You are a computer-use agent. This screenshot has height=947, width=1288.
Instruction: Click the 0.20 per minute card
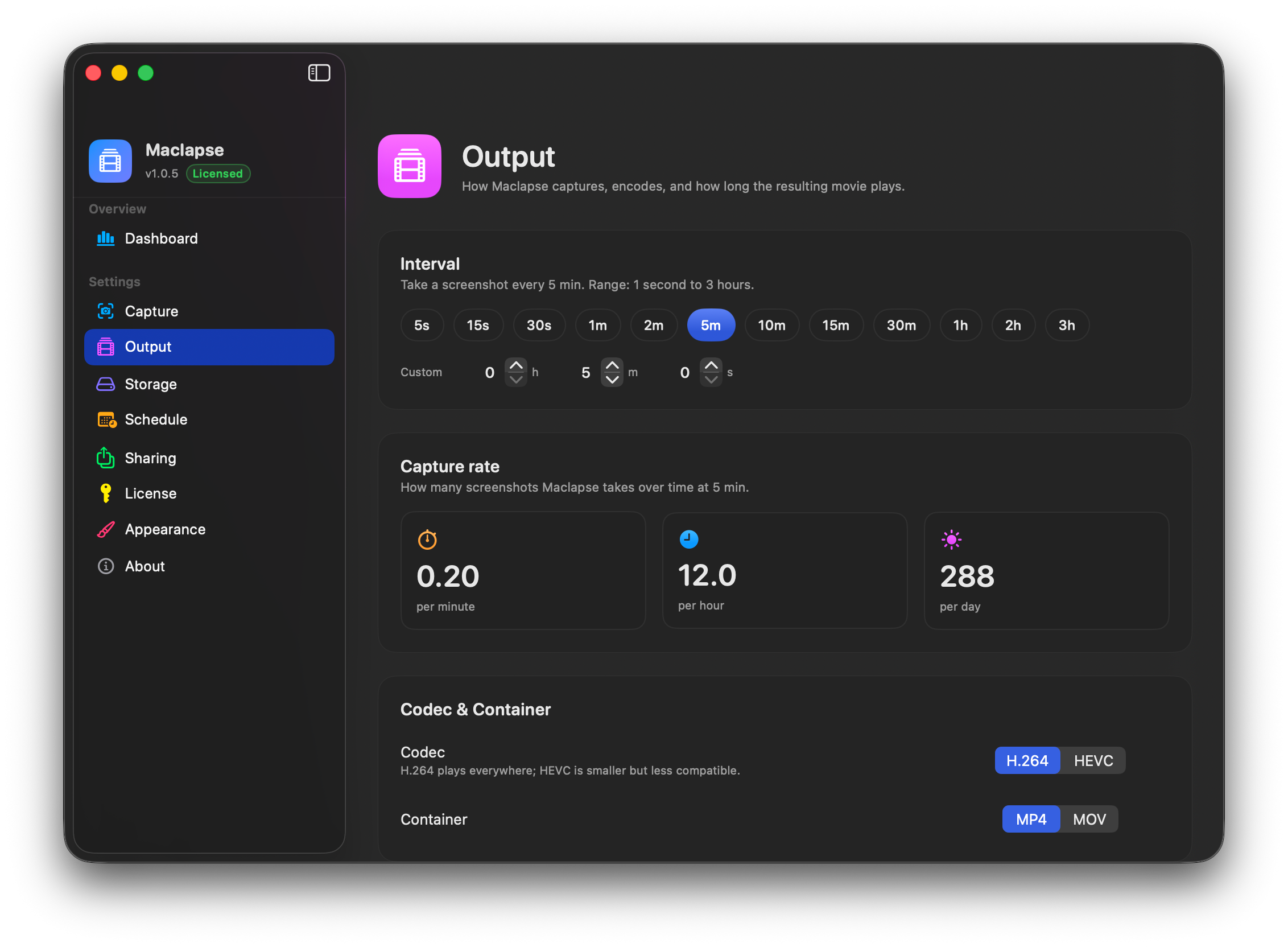[523, 571]
